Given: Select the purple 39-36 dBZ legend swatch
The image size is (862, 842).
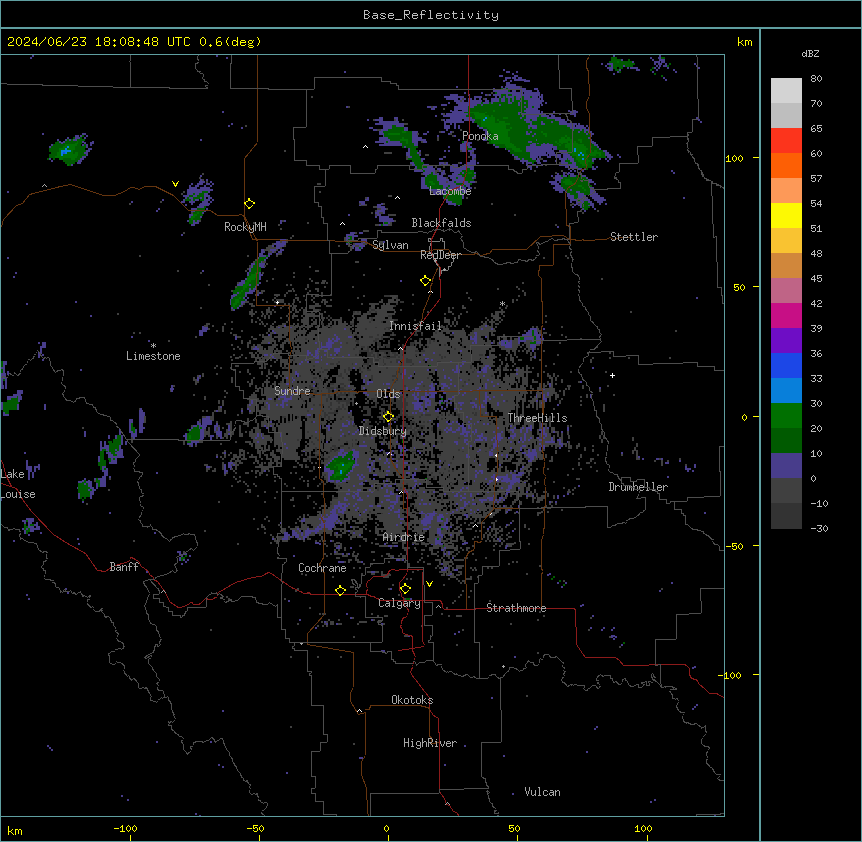Looking at the screenshot, I should 786,341.
